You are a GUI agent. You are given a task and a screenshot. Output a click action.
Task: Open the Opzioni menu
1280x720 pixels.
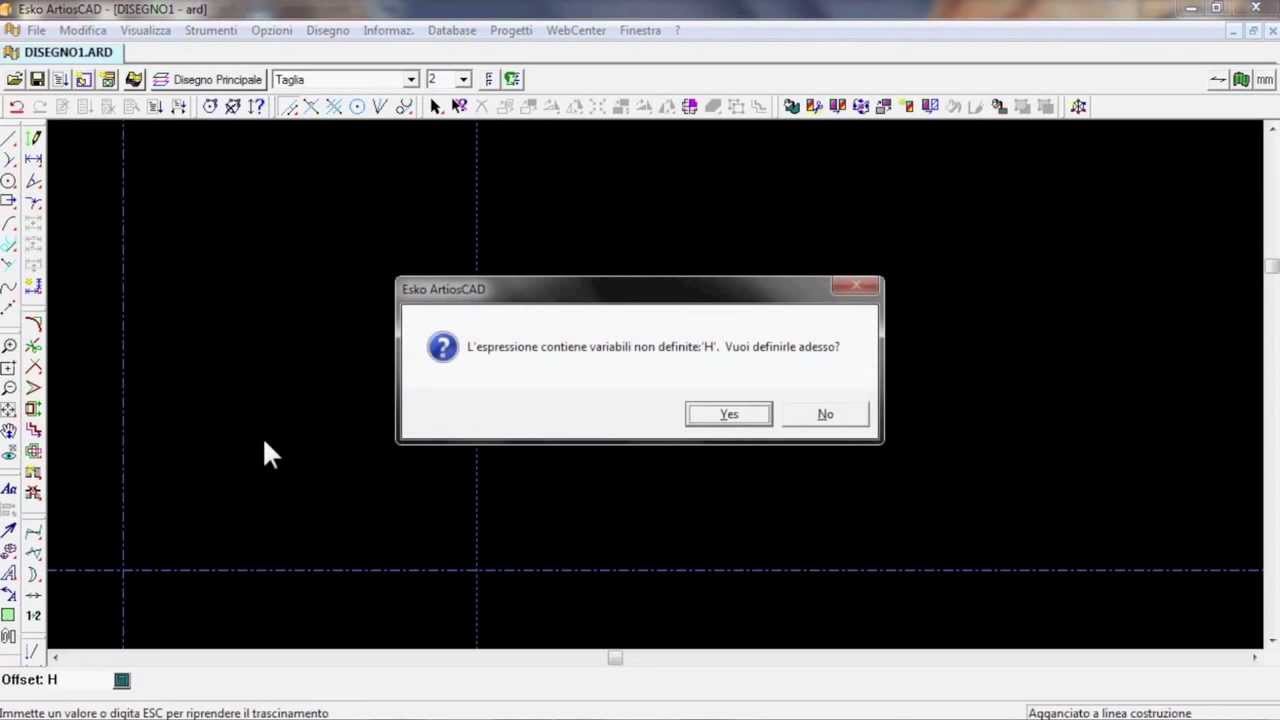(x=272, y=31)
